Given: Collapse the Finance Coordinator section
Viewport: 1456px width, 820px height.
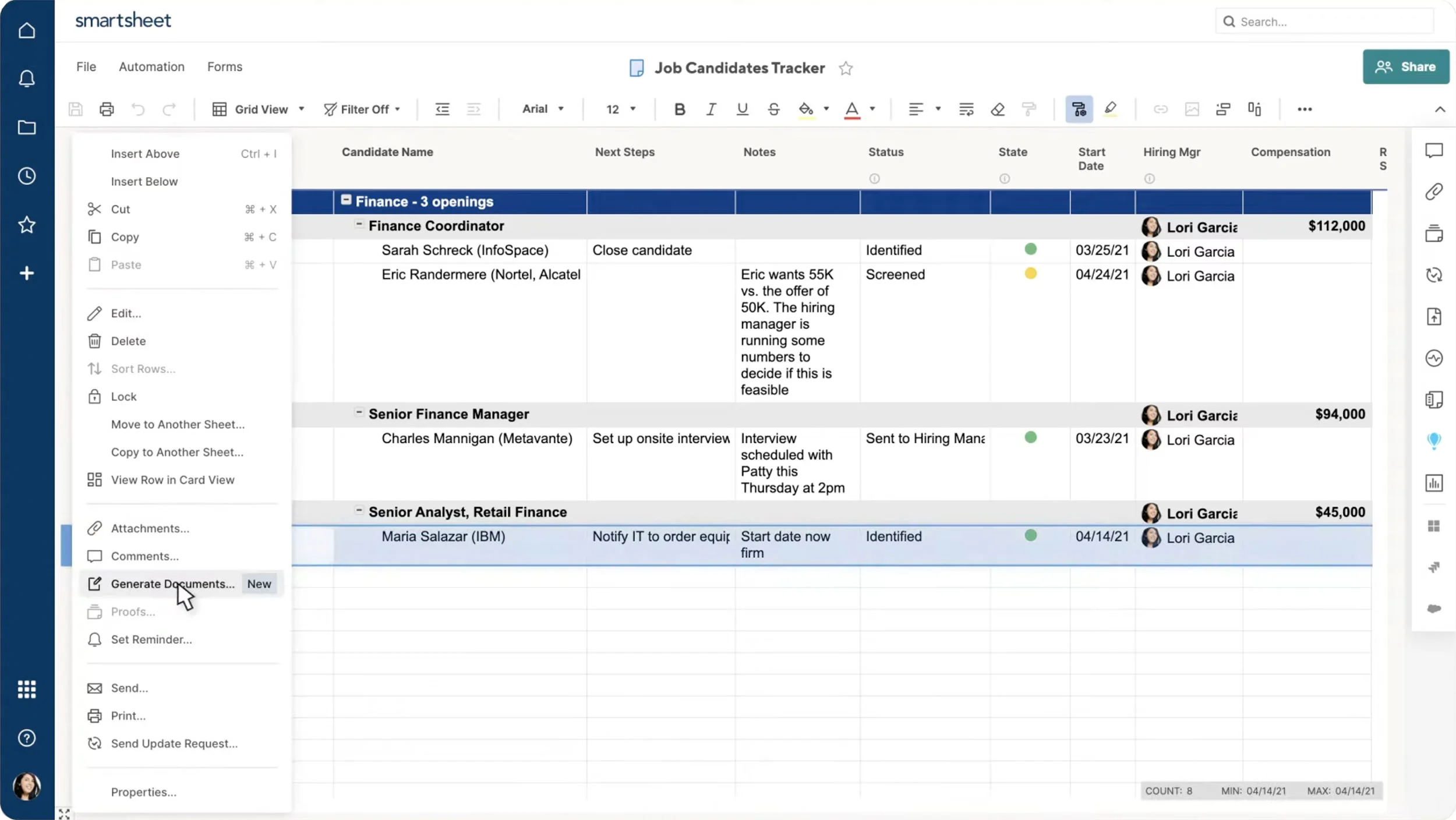Looking at the screenshot, I should 358,225.
